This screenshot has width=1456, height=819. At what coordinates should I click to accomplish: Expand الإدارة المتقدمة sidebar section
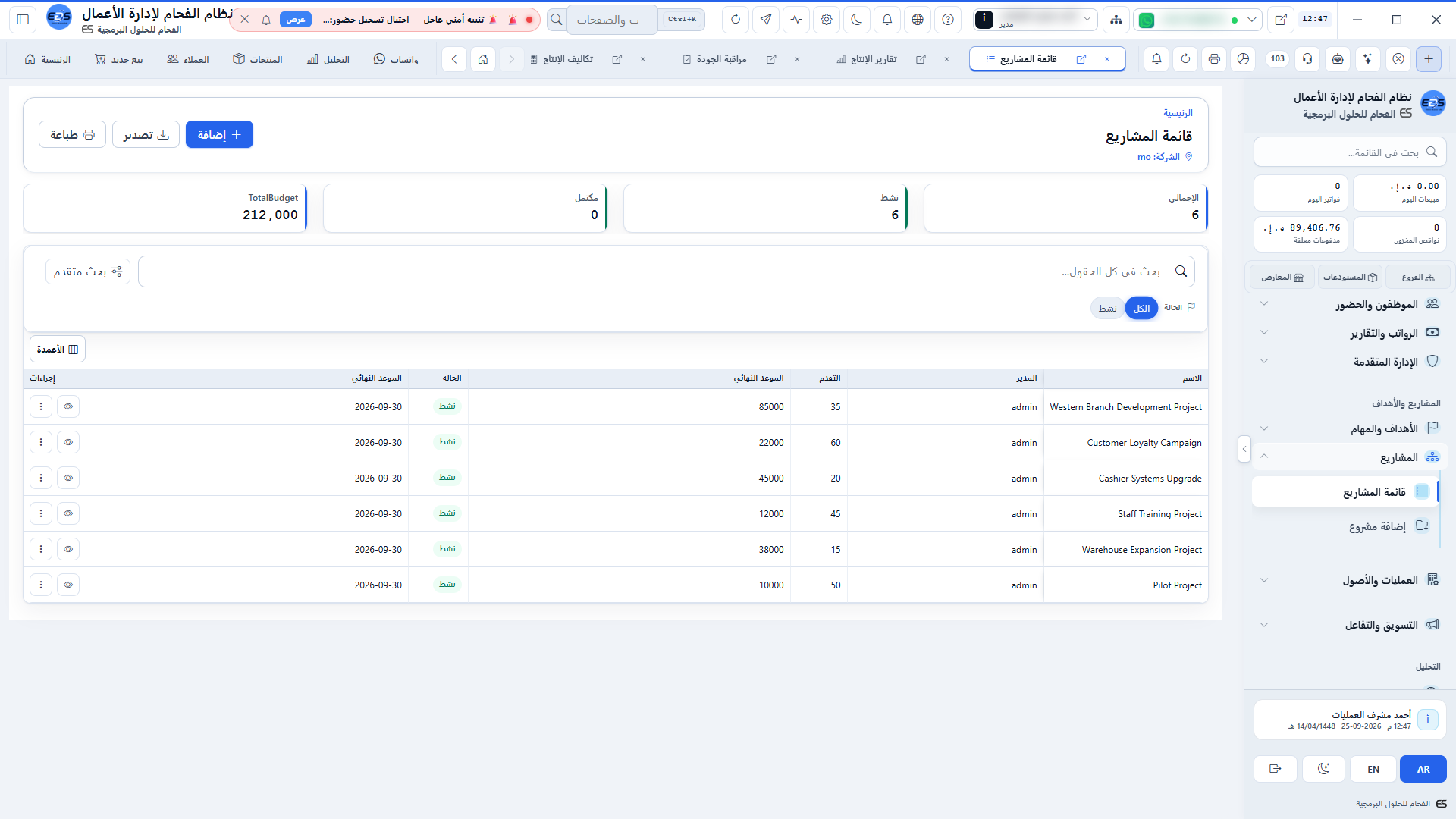click(1351, 362)
